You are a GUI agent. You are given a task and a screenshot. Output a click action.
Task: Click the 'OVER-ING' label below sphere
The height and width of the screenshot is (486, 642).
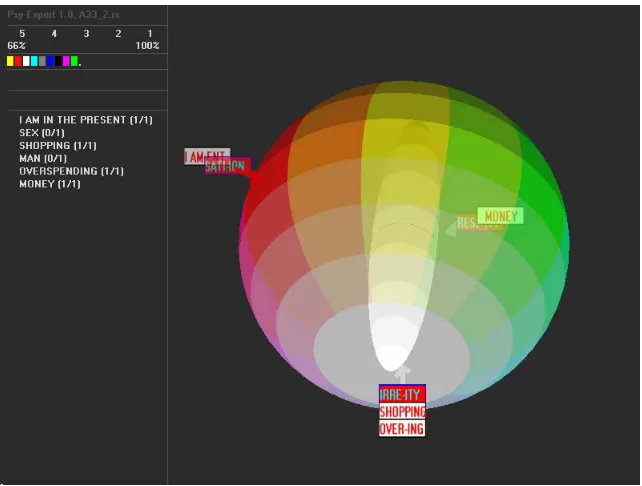(402, 429)
